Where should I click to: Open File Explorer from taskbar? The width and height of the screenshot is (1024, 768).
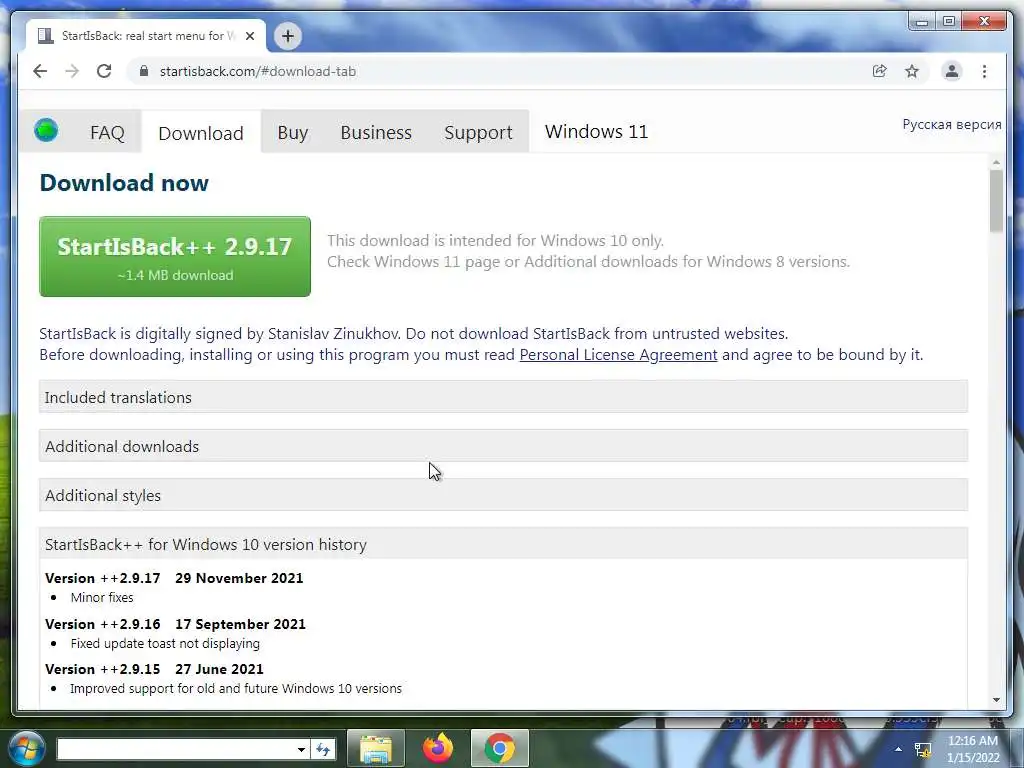pyautogui.click(x=376, y=748)
